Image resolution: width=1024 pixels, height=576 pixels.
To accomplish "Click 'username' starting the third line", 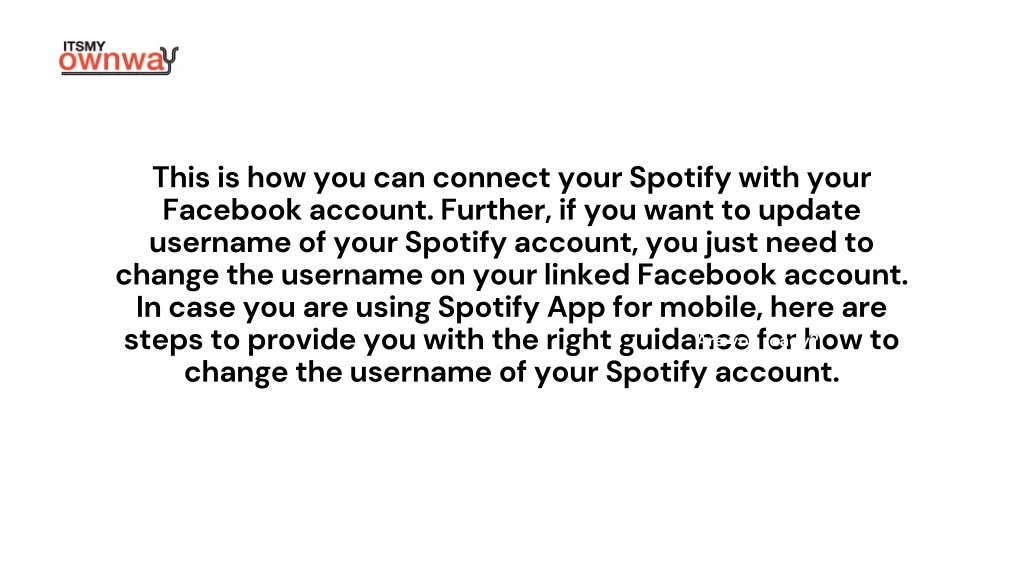I will [220, 243].
